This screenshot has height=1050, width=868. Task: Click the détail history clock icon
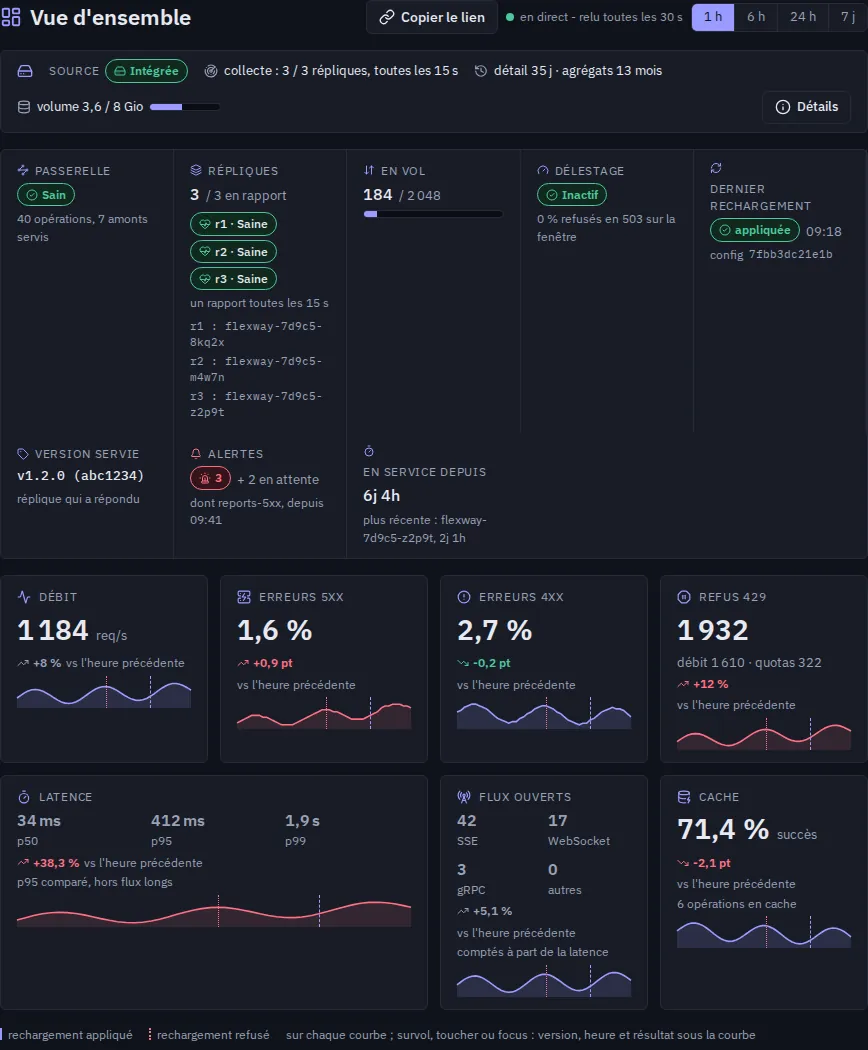coord(480,71)
